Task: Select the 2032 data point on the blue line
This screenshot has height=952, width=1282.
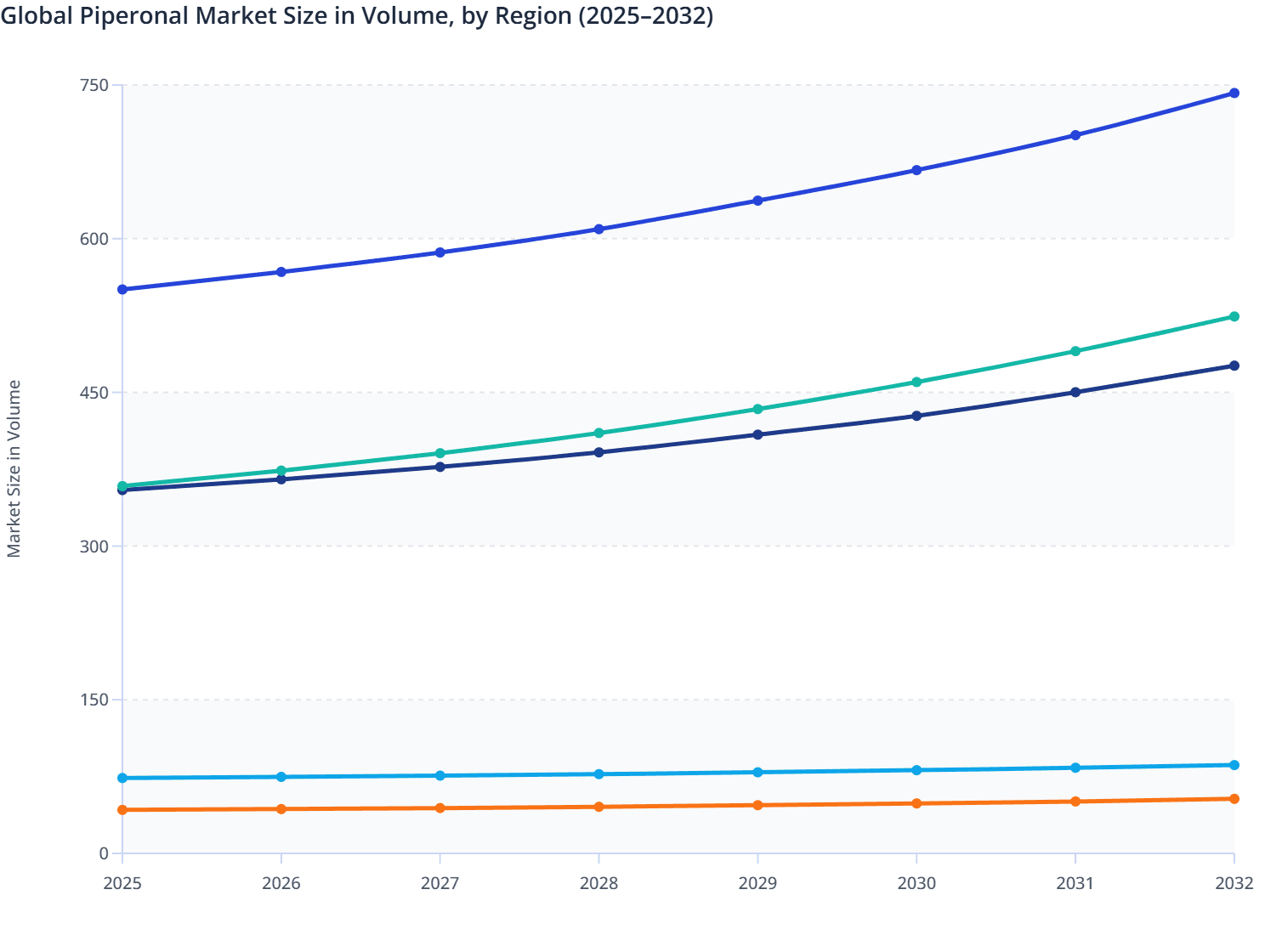Action: pyautogui.click(x=1234, y=92)
